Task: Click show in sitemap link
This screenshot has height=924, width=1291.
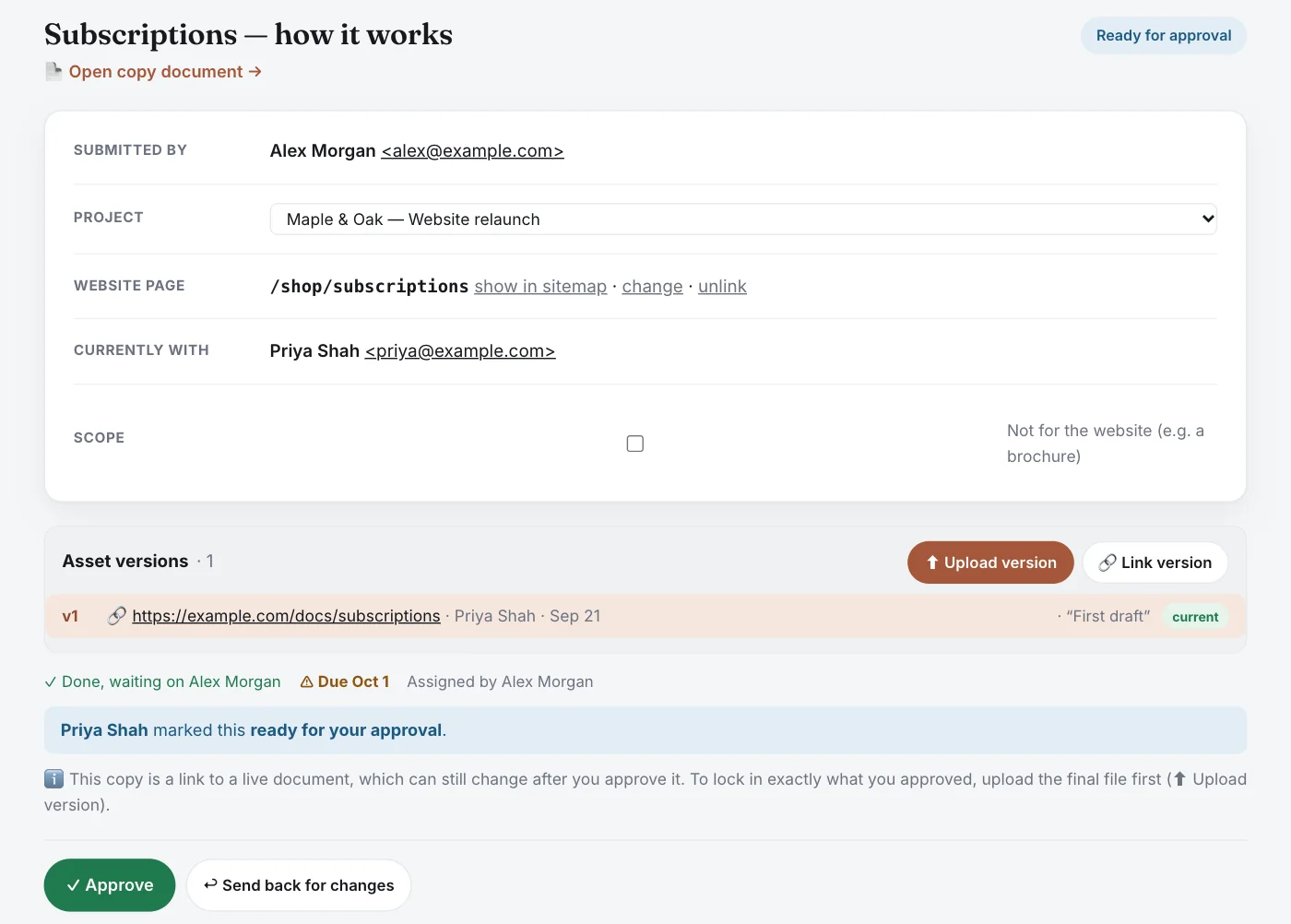Action: (540, 287)
